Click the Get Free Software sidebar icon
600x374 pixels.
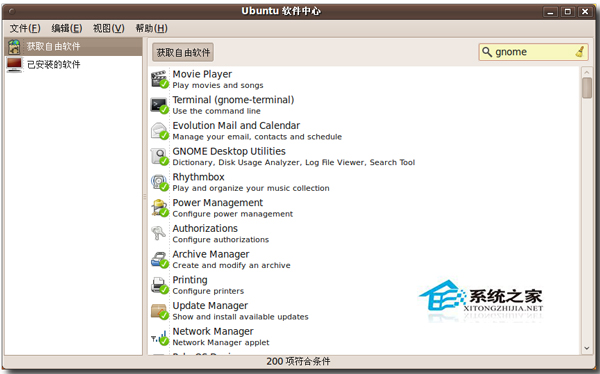(15, 47)
